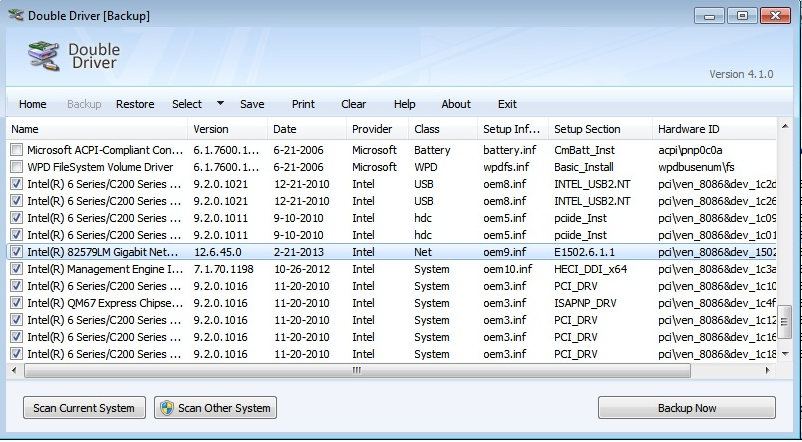
Task: Click the Scan Other System button
Action: [x=215, y=408]
